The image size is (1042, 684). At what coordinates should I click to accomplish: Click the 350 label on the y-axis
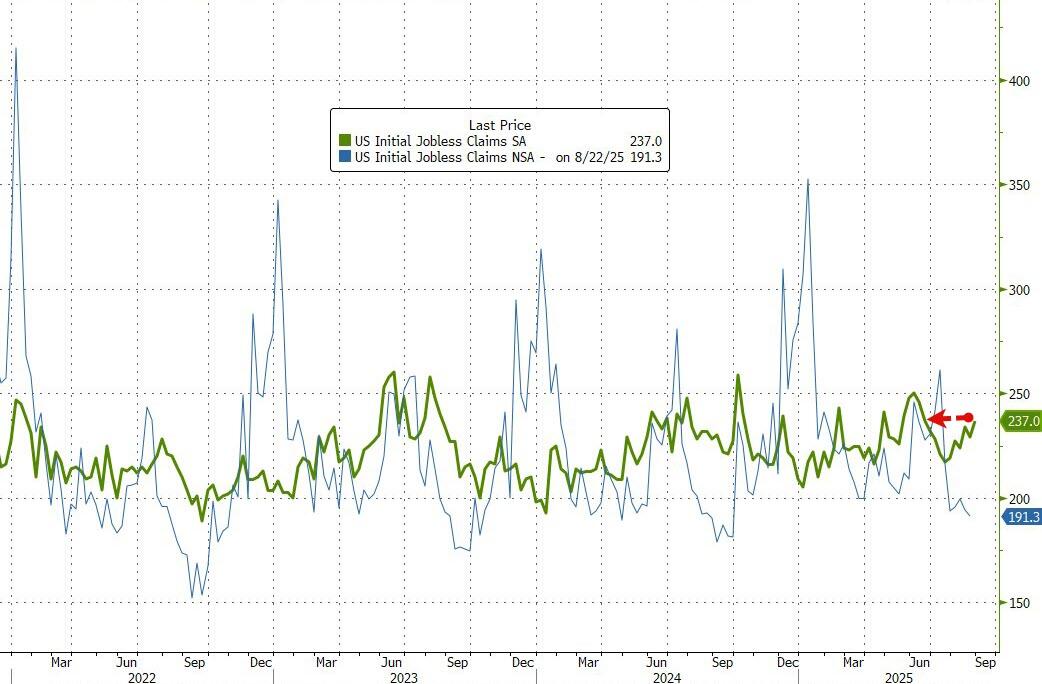point(1018,186)
